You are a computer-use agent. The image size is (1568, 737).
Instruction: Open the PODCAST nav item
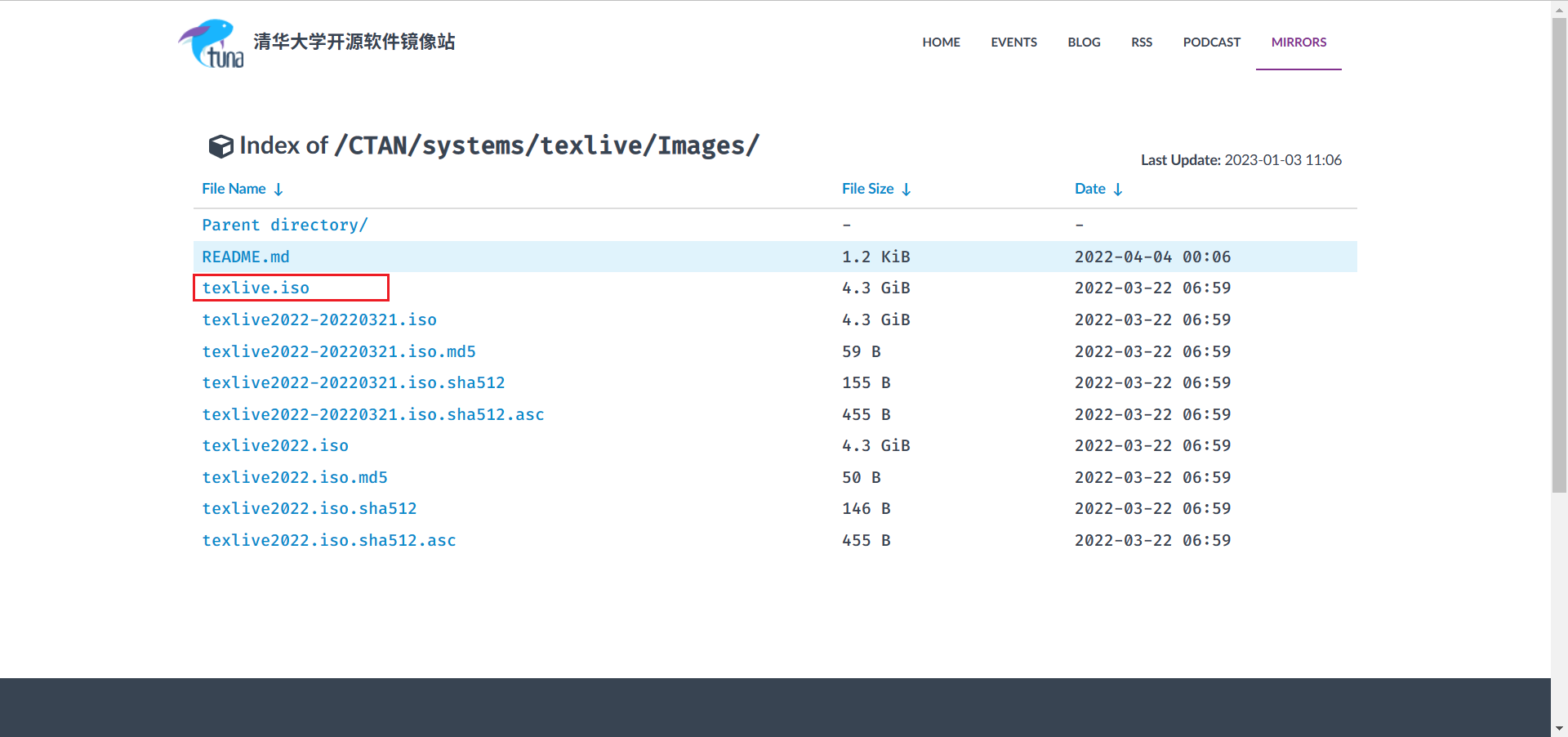coord(1211,42)
